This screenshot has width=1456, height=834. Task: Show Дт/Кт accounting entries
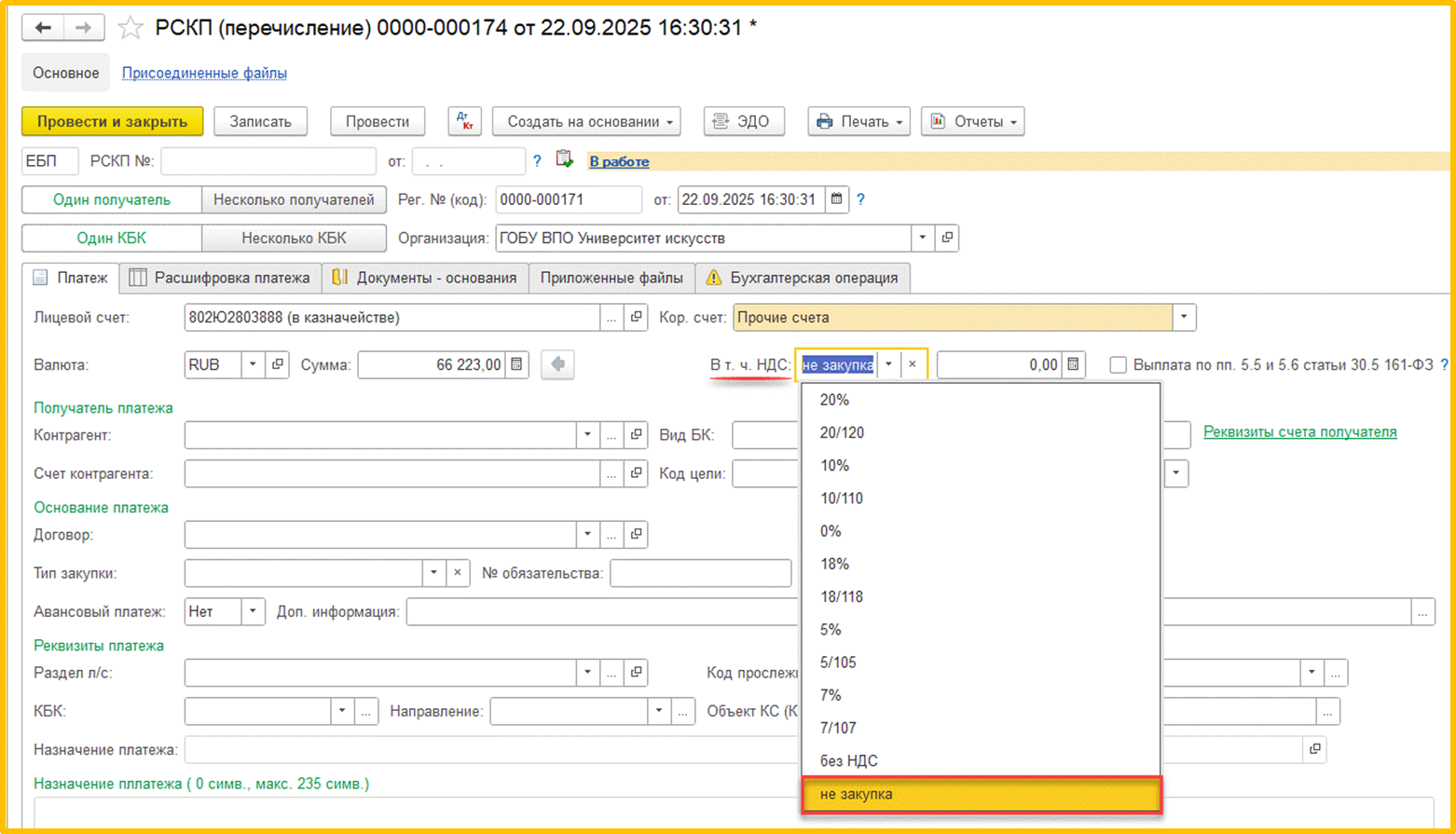464,121
